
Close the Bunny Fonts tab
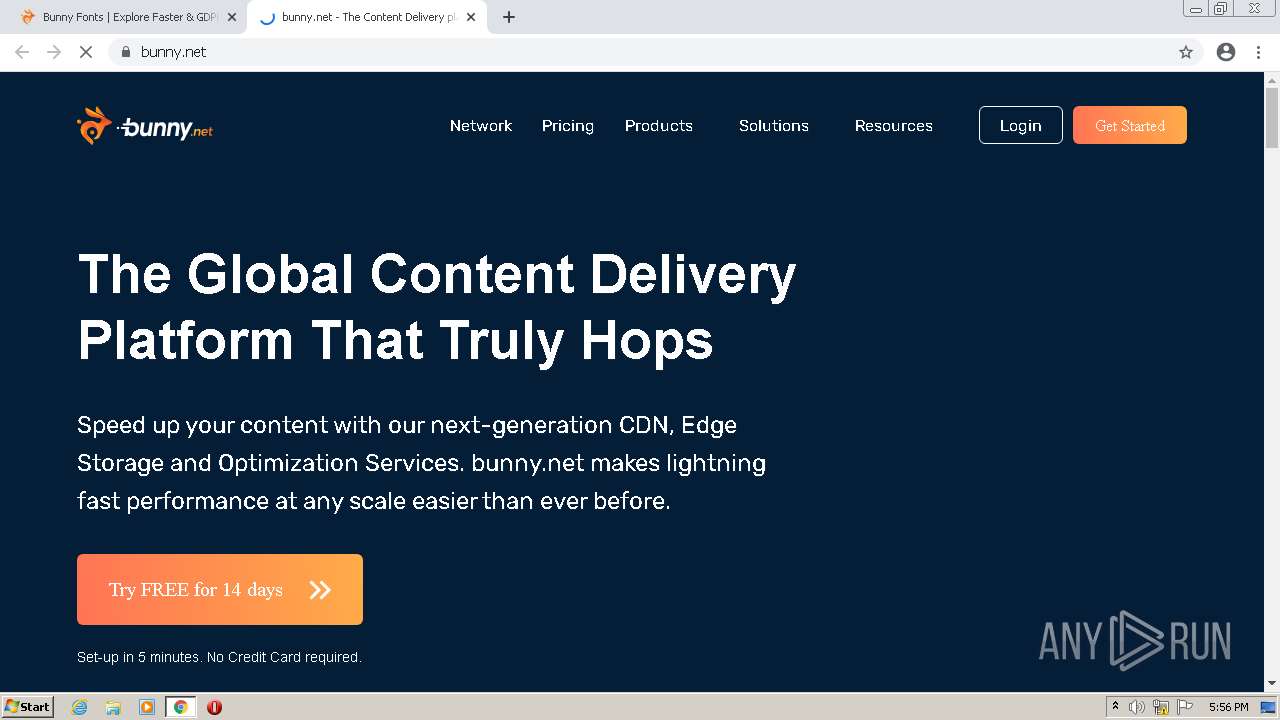(232, 17)
